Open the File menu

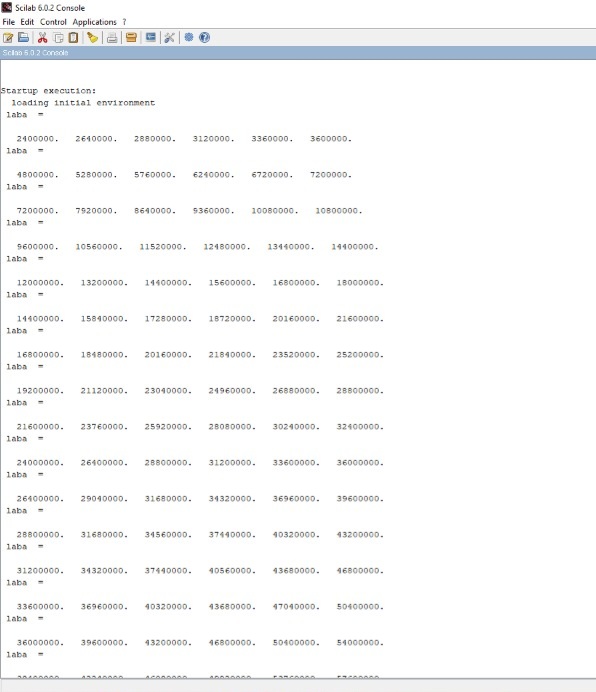click(x=8, y=22)
